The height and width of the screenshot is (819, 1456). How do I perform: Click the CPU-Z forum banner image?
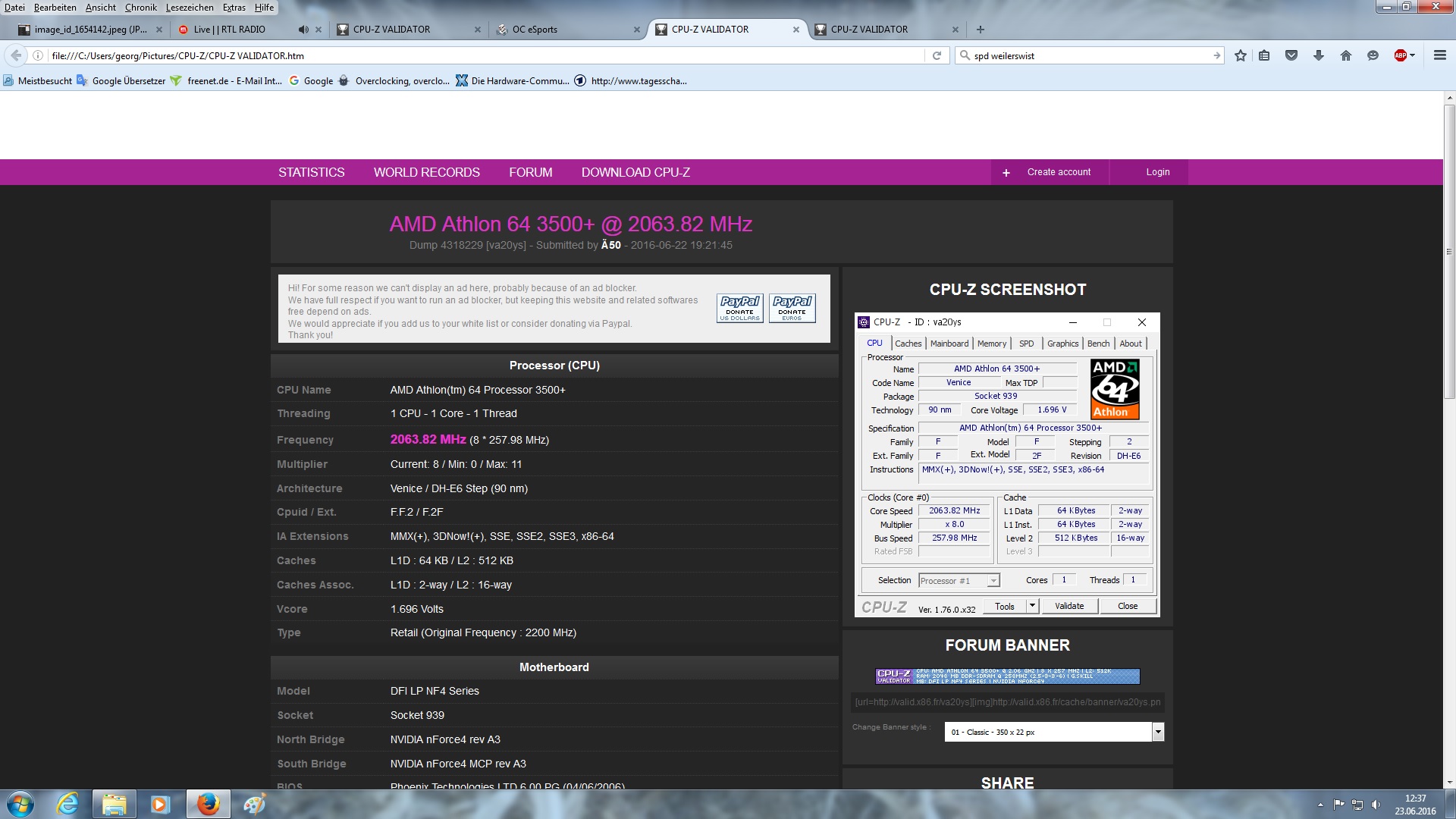1007,676
